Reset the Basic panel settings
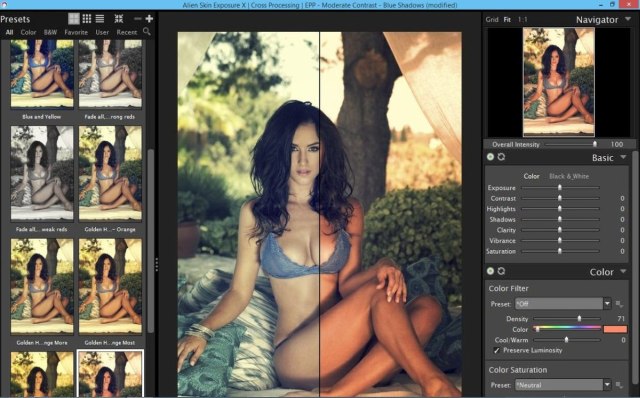Screen dimensions: 640x398 pyautogui.click(x=501, y=157)
